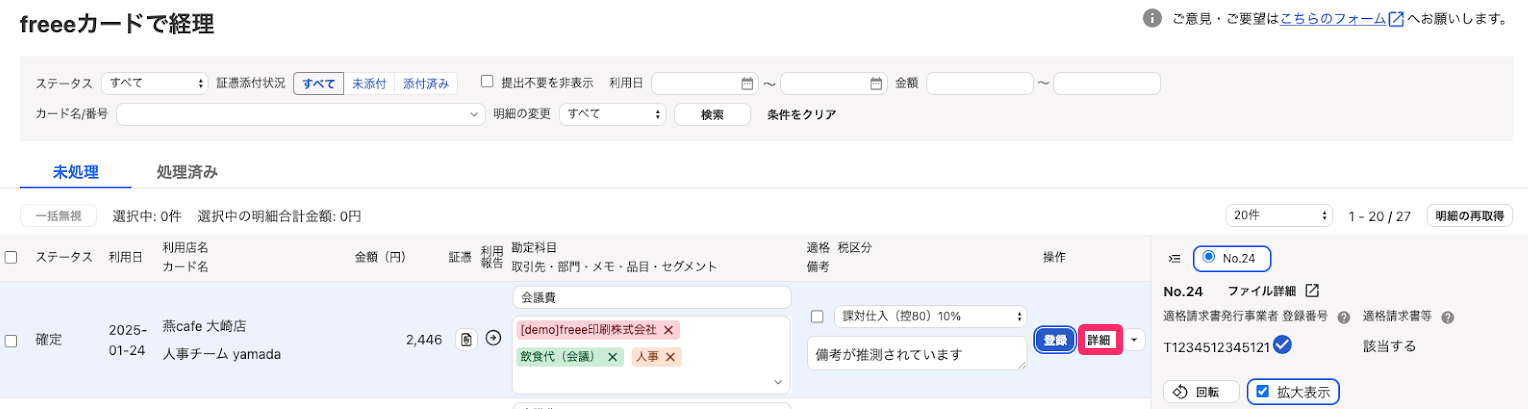
Task: Open the 課対仕入（控80）10% tax dropdown
Action: point(930,316)
